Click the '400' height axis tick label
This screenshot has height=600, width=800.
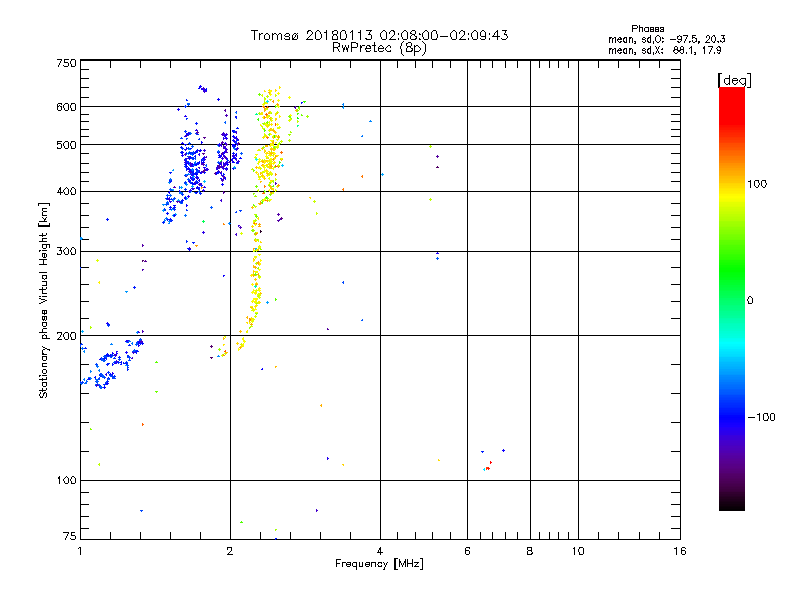point(66,192)
